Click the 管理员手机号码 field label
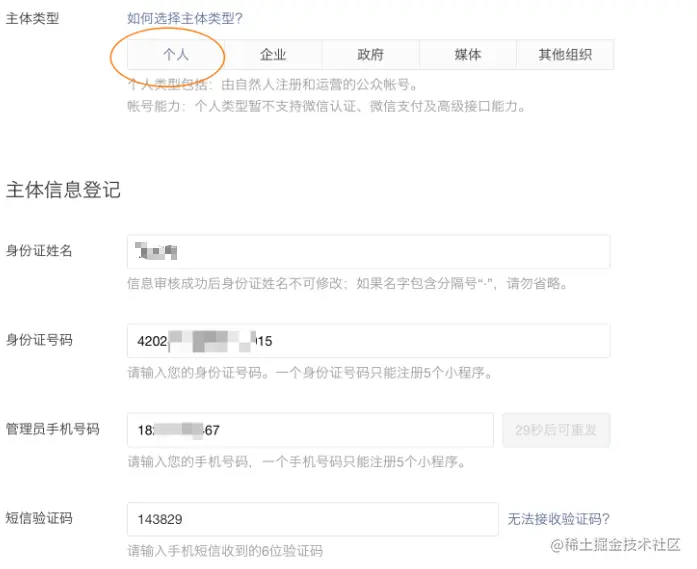This screenshot has width=697, height=569. tap(53, 429)
